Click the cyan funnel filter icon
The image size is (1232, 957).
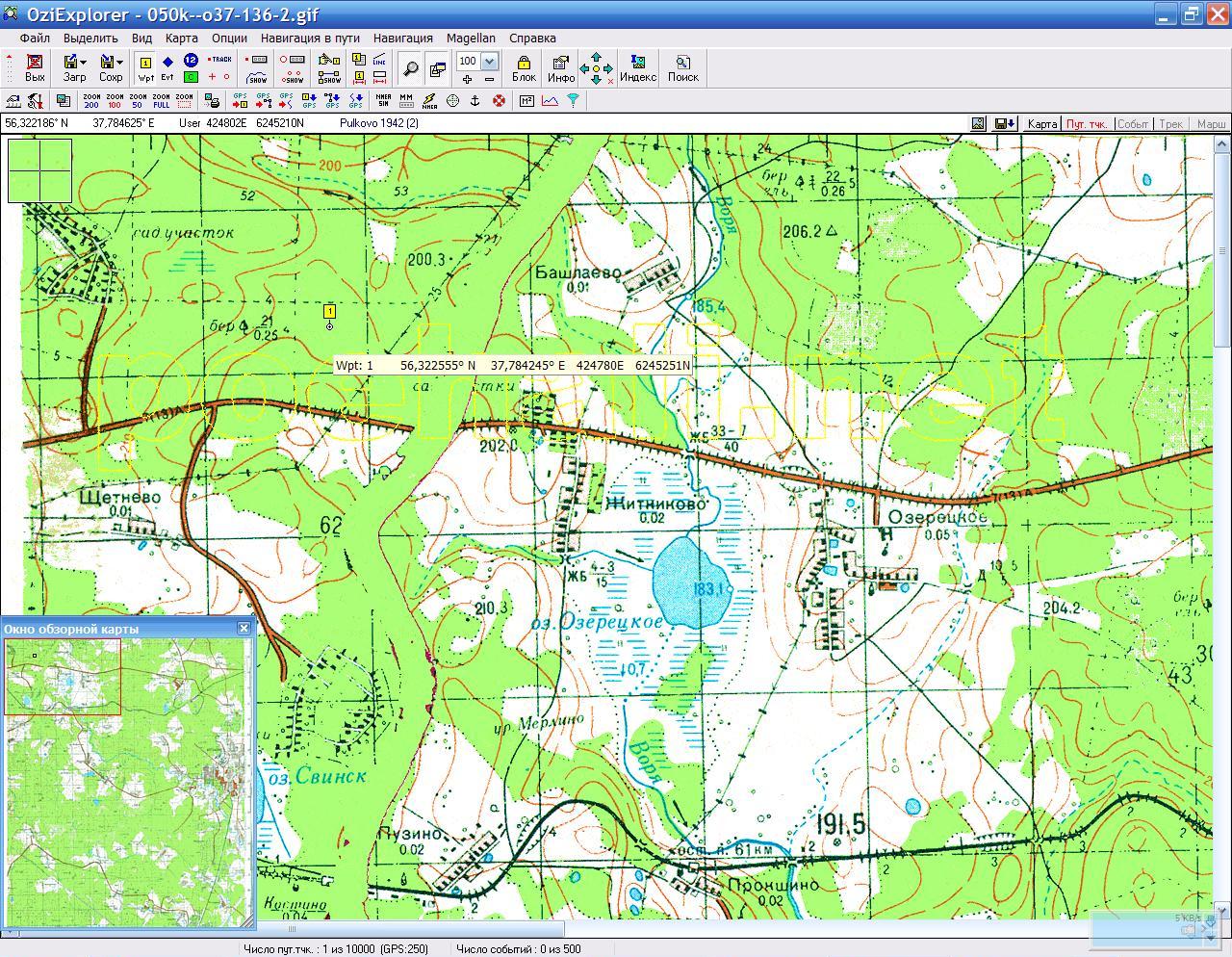(x=574, y=100)
